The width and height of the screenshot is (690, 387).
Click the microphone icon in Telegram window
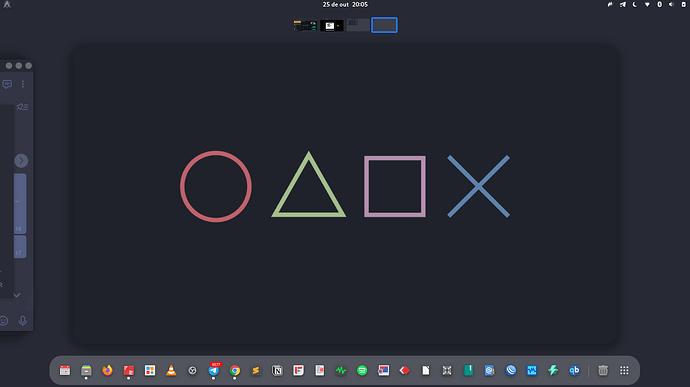pyautogui.click(x=23, y=321)
